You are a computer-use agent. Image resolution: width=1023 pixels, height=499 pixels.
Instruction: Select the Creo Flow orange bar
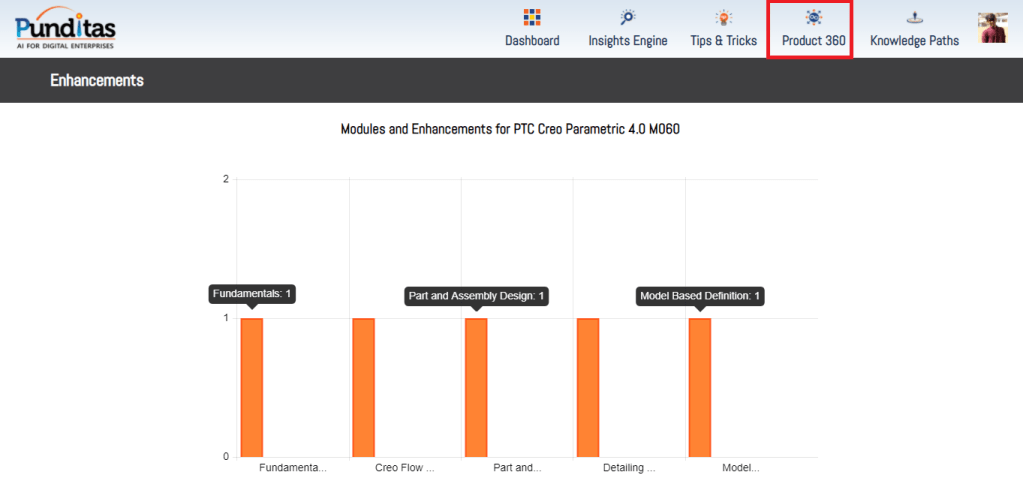364,387
